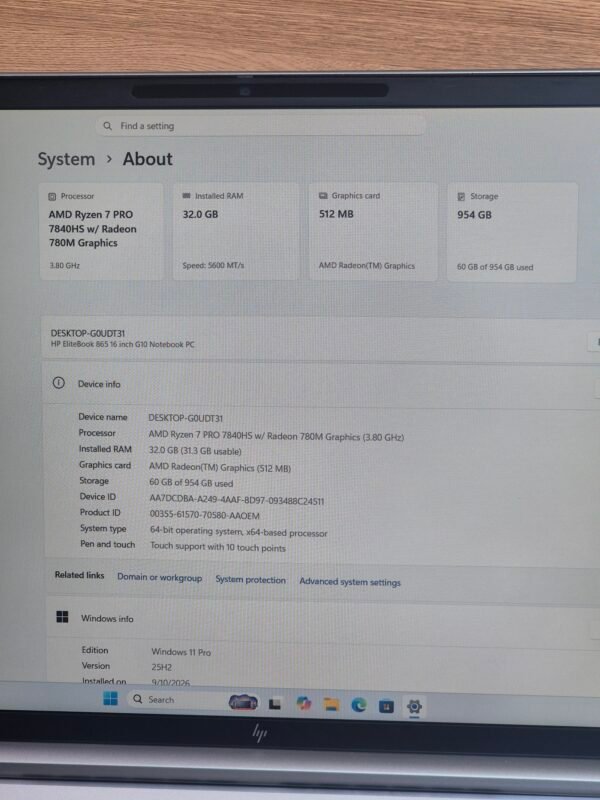The width and height of the screenshot is (600, 800).
Task: Select the Processor value in Device info
Action: [276, 436]
